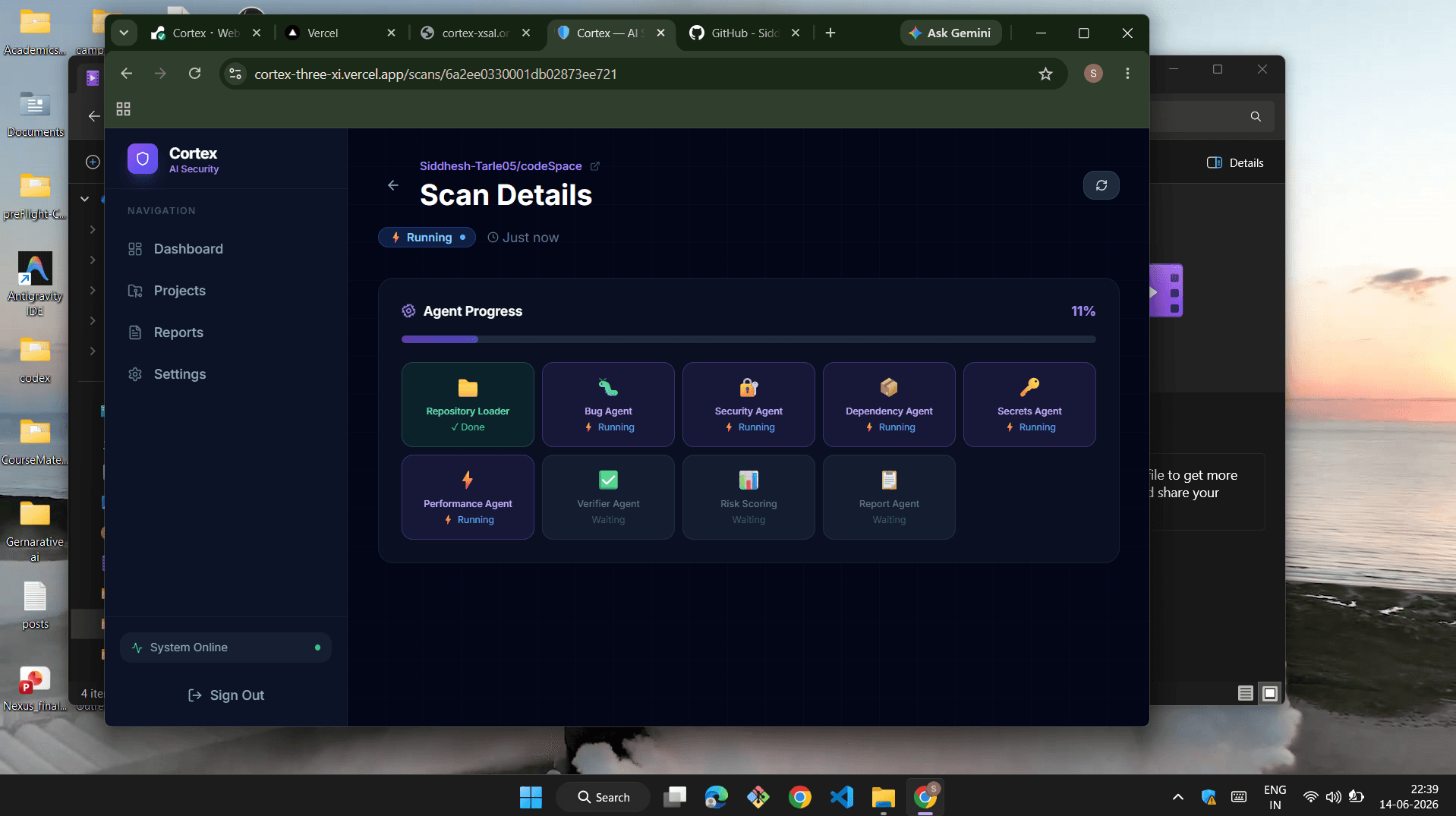The height and width of the screenshot is (816, 1456).
Task: Select the Bug Agent card
Action: [608, 404]
